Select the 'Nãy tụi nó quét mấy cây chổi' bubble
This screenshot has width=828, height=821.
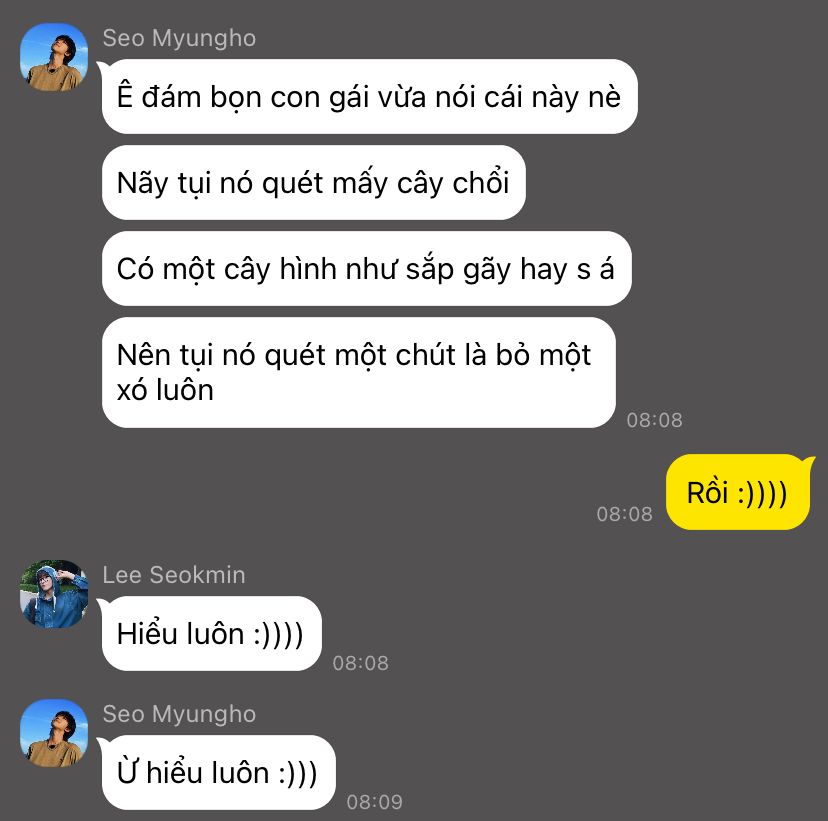(x=313, y=183)
